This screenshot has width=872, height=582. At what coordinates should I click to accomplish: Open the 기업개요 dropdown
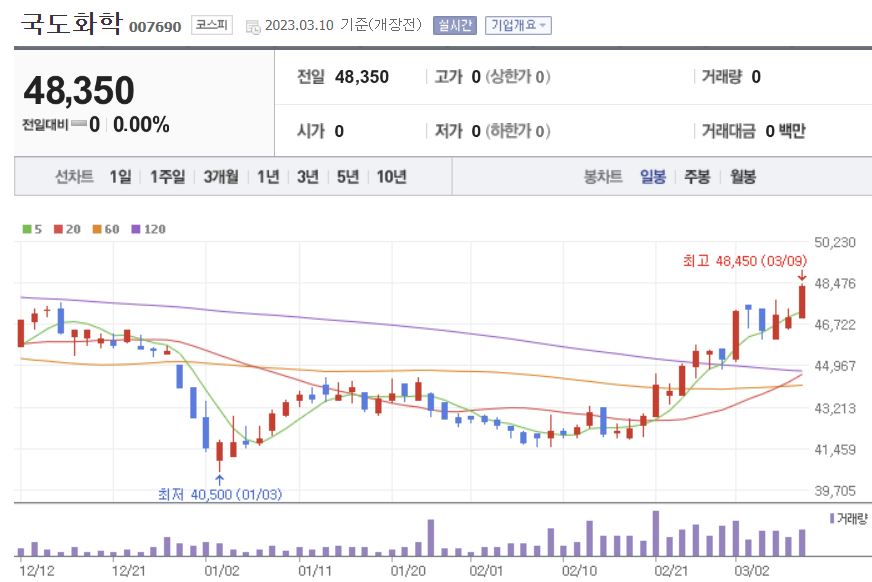coord(518,25)
